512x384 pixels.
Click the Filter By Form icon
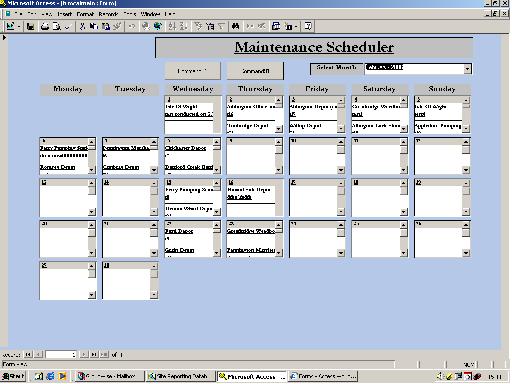pos(210,26)
